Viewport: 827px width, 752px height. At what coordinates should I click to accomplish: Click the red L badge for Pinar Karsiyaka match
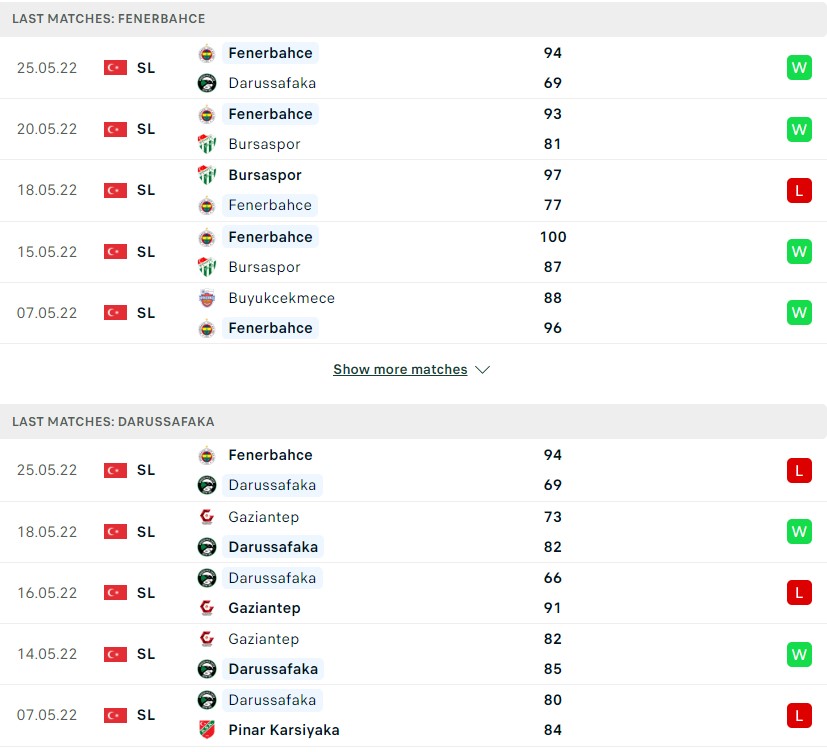pos(799,716)
